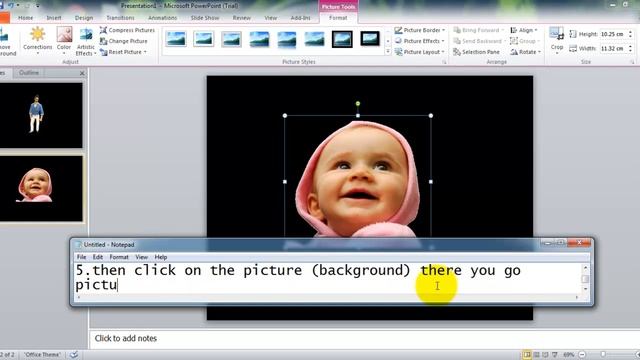Open Notepad Edit menu
640x360 pixels.
click(98, 257)
